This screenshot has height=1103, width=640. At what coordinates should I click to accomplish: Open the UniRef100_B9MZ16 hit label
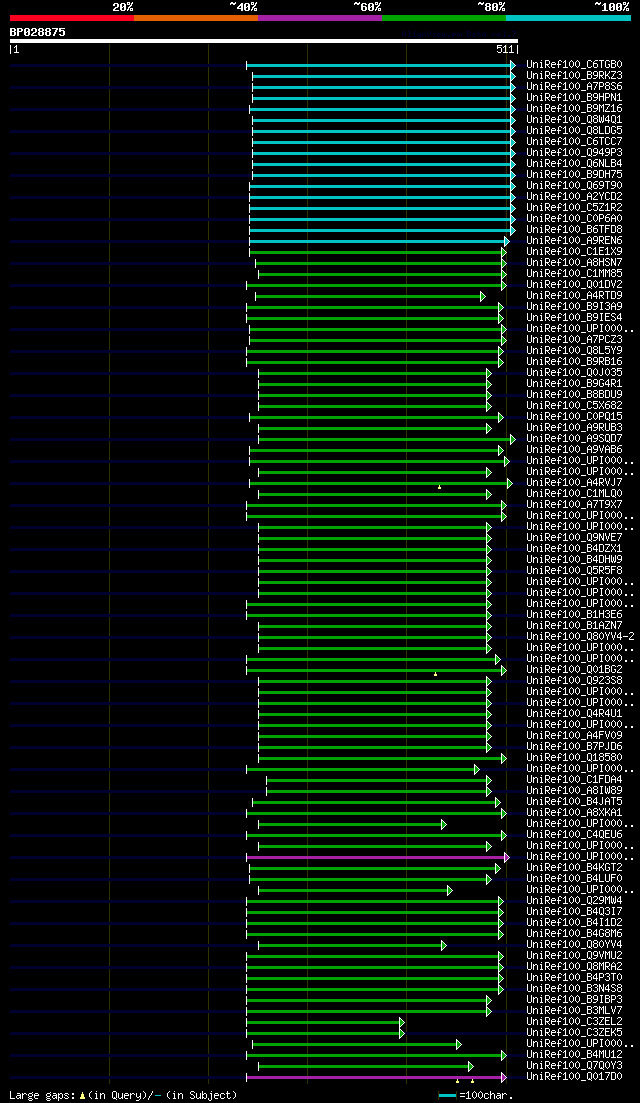[574, 108]
